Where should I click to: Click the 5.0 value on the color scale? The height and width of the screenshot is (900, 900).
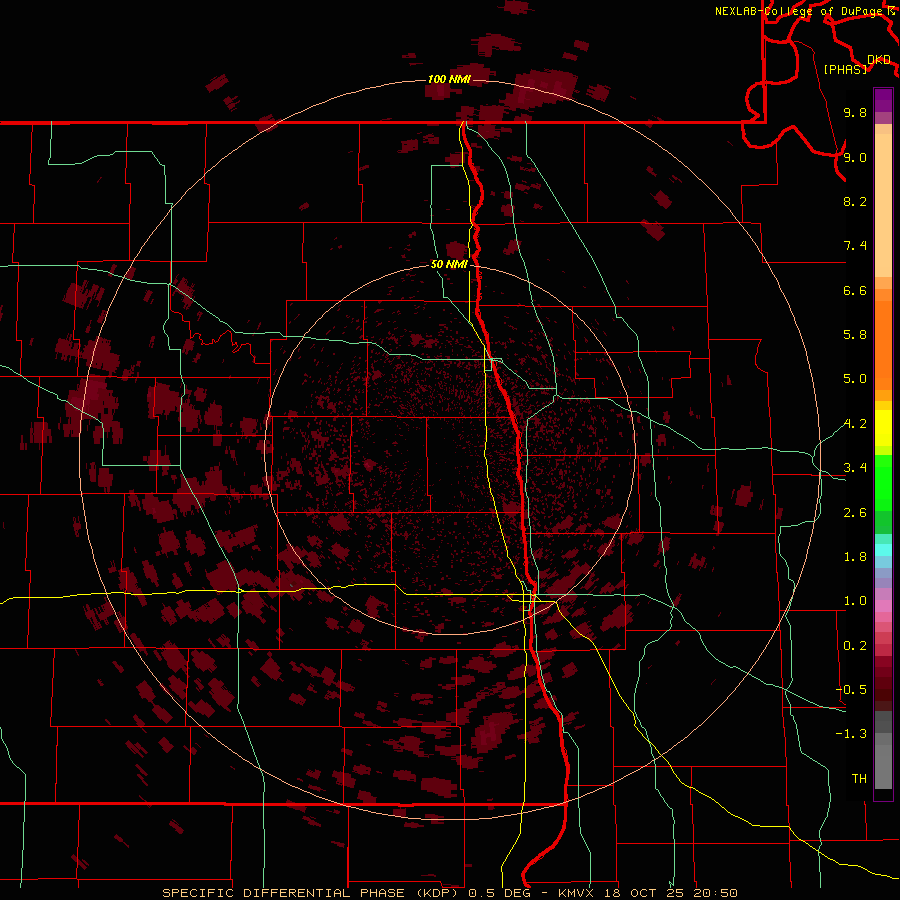855,379
